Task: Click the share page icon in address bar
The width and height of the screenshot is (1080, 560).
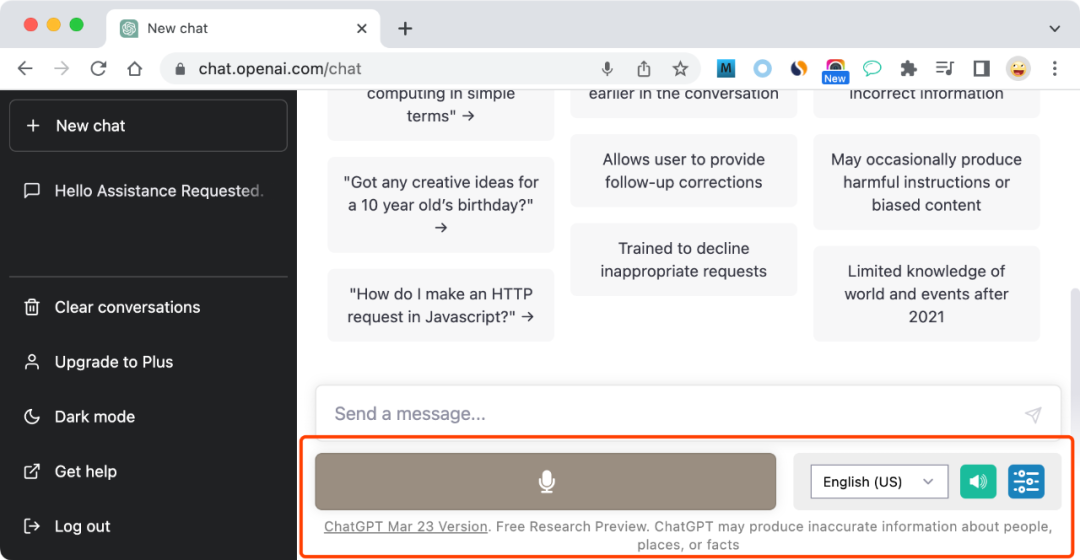Action: [x=643, y=69]
